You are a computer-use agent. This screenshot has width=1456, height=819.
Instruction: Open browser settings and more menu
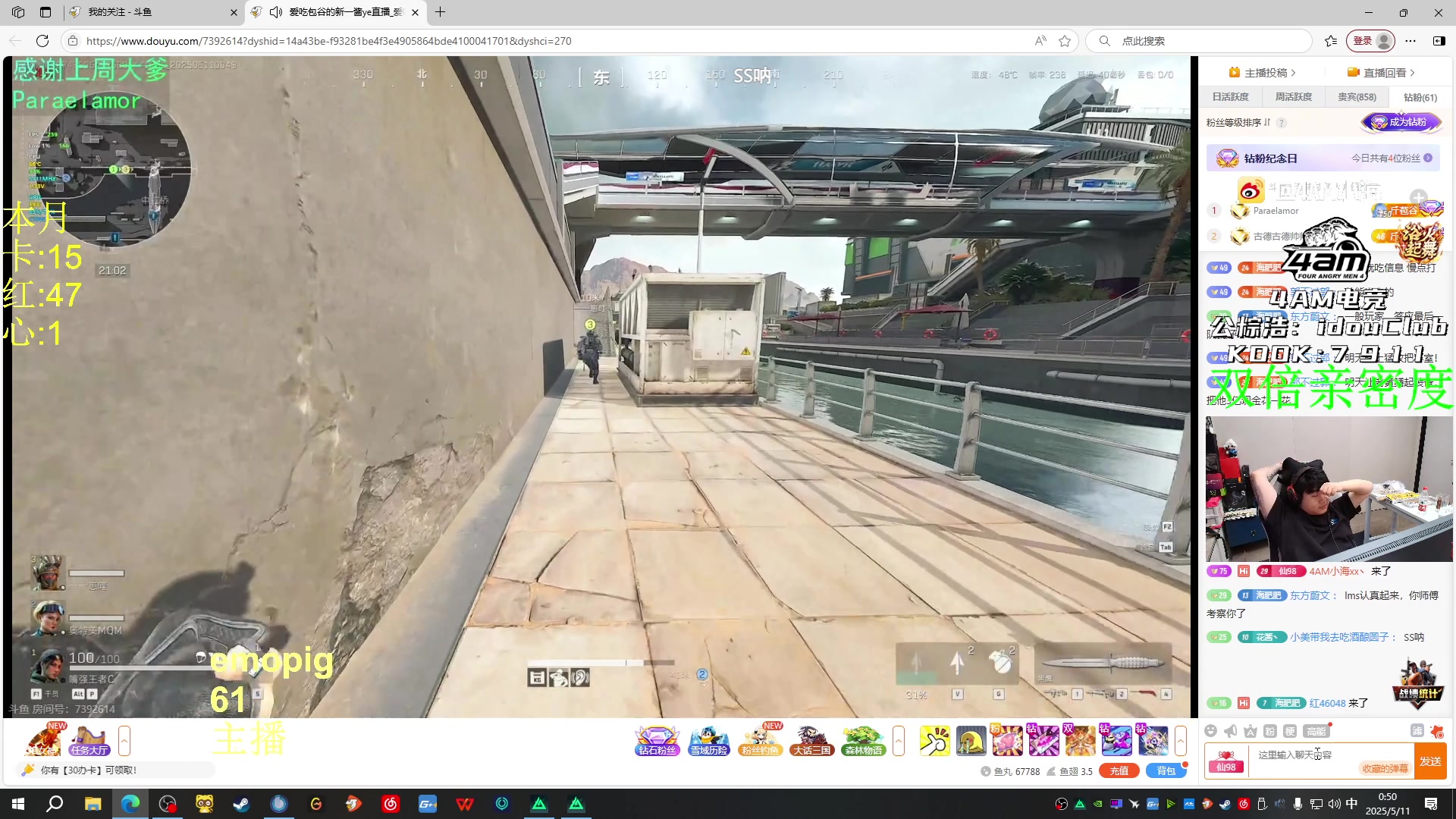[x=1410, y=41]
